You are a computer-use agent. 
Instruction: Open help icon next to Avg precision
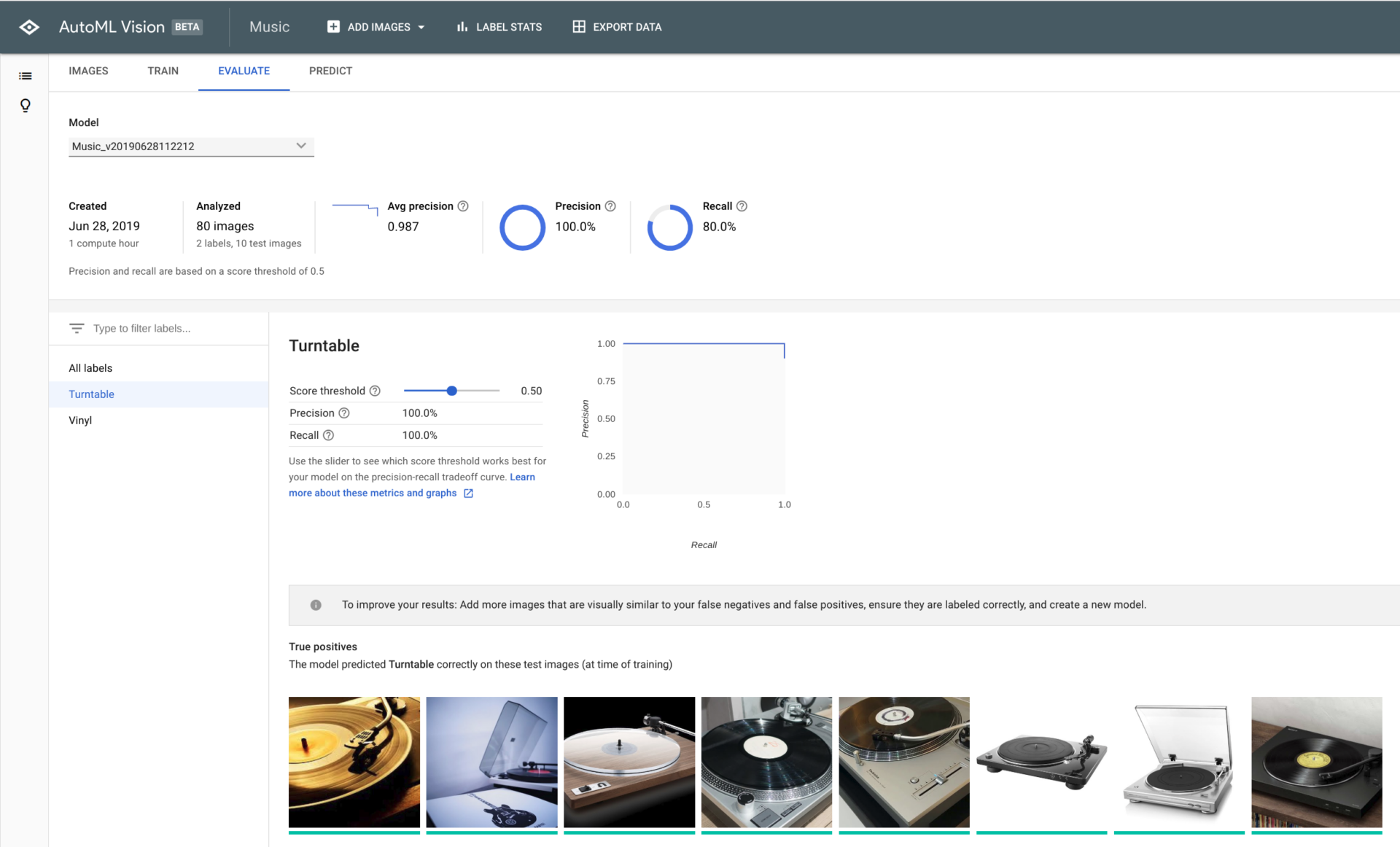click(x=463, y=206)
